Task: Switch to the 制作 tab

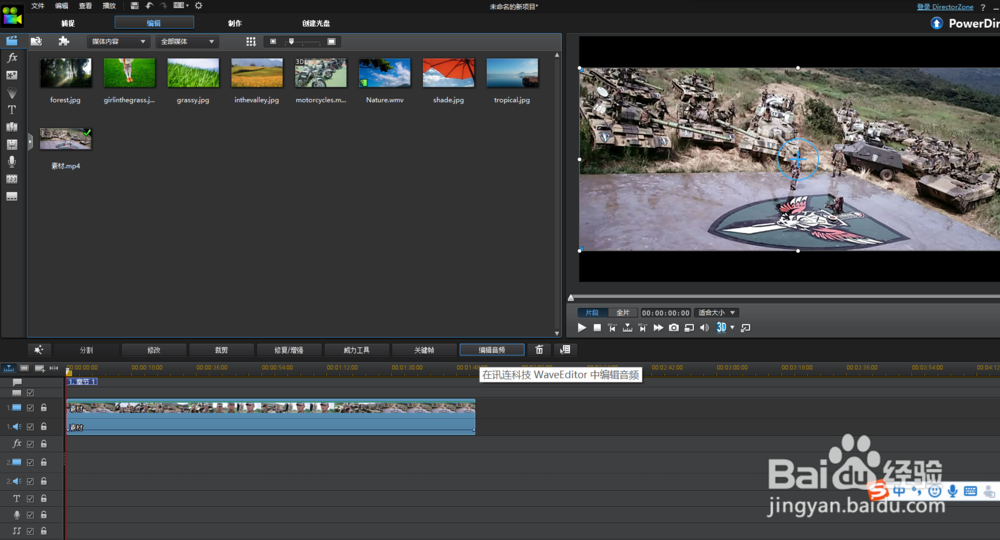Action: tap(235, 23)
